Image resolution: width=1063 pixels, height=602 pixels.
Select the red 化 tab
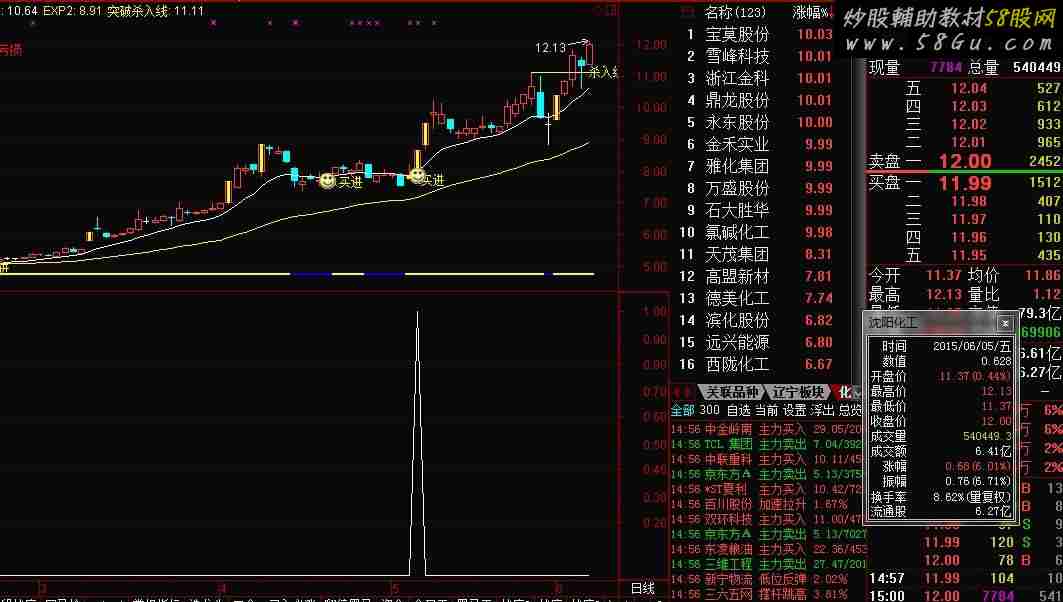click(845, 392)
